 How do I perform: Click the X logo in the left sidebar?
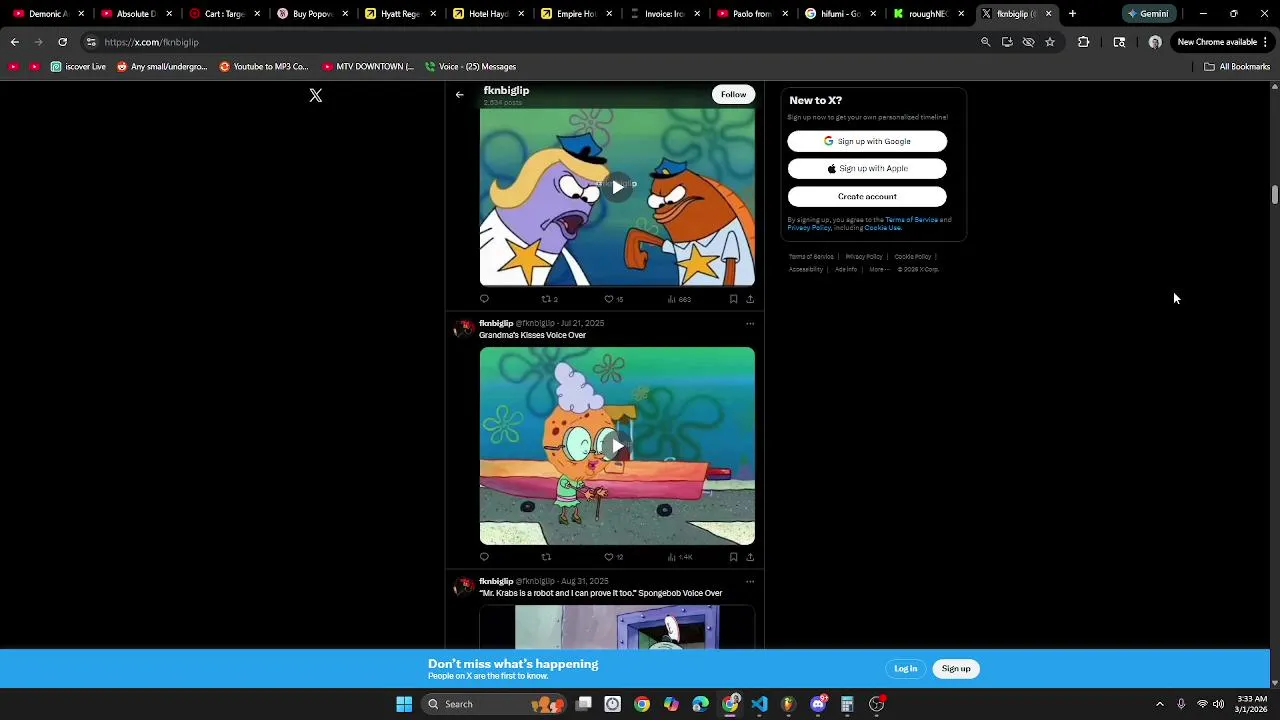(316, 95)
